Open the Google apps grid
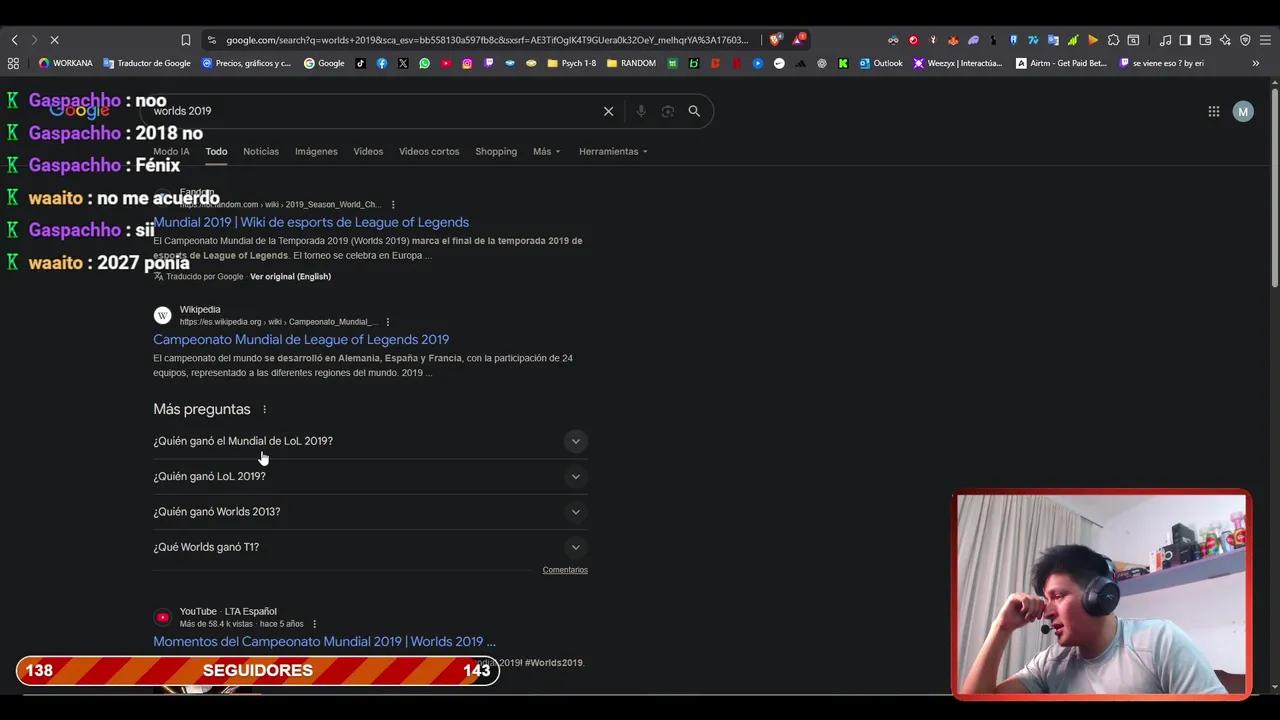The height and width of the screenshot is (720, 1280). pos(1213,111)
